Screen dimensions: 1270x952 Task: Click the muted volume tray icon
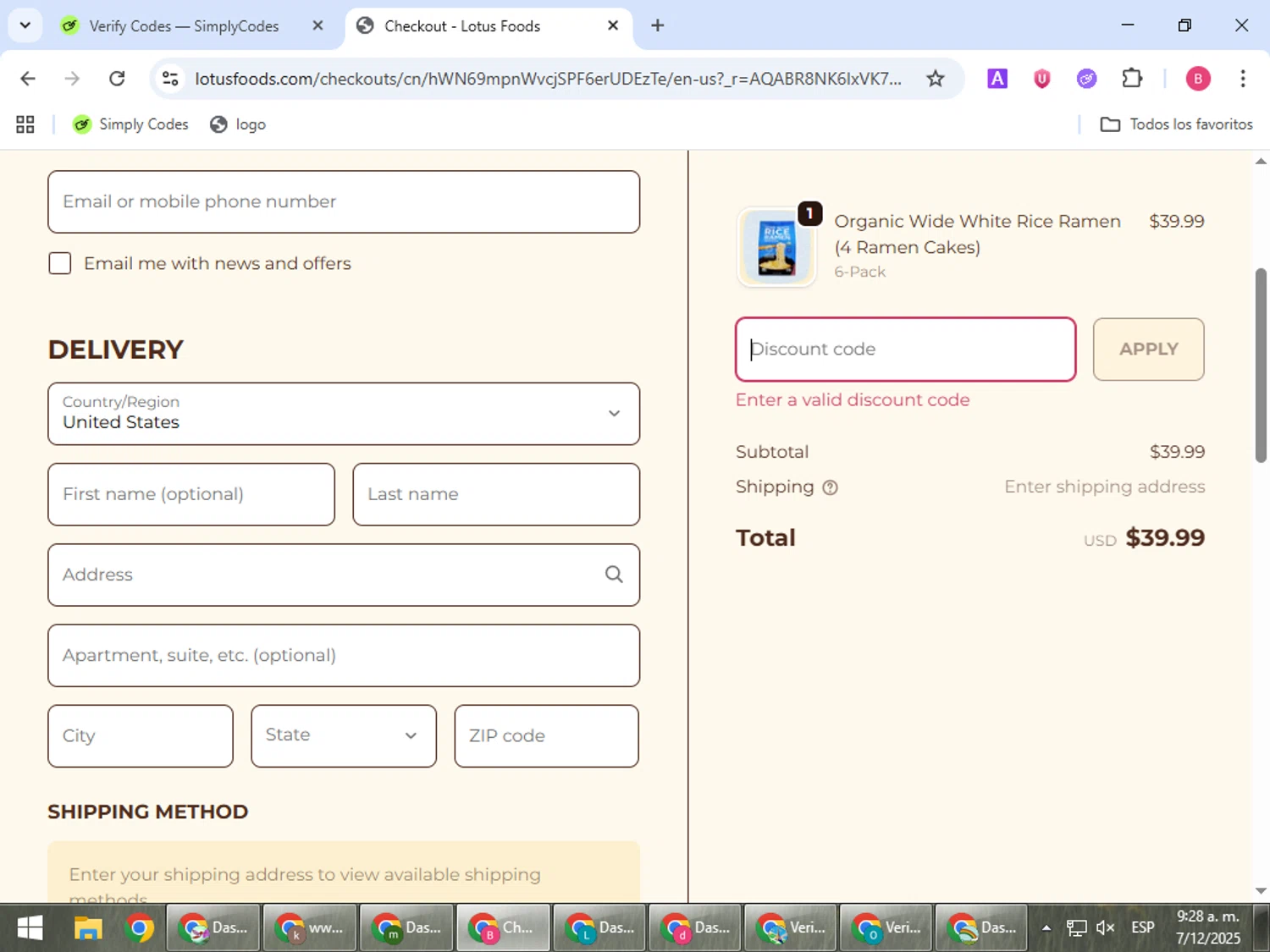pos(1105,928)
